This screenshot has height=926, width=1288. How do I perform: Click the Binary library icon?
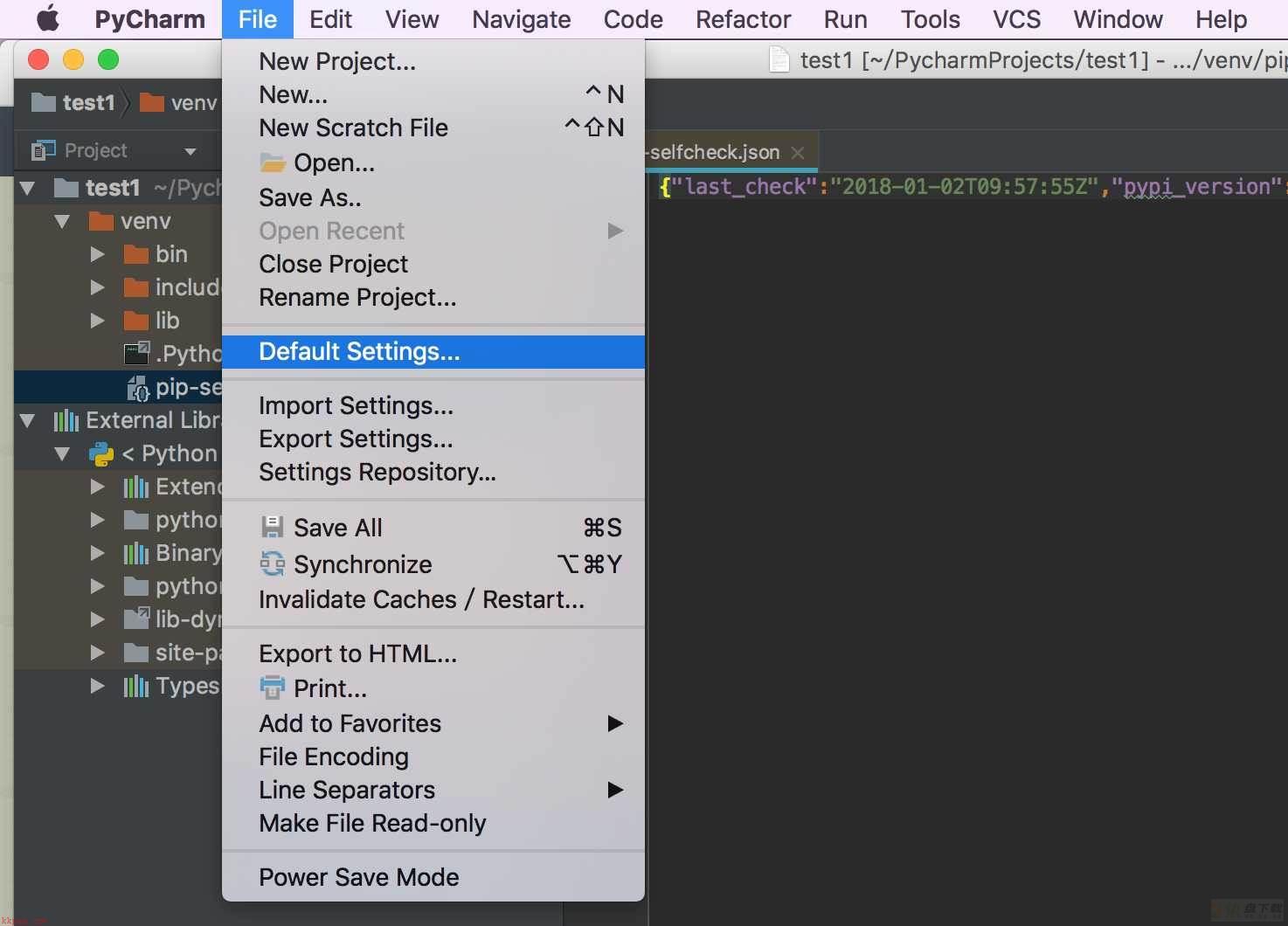[135, 553]
